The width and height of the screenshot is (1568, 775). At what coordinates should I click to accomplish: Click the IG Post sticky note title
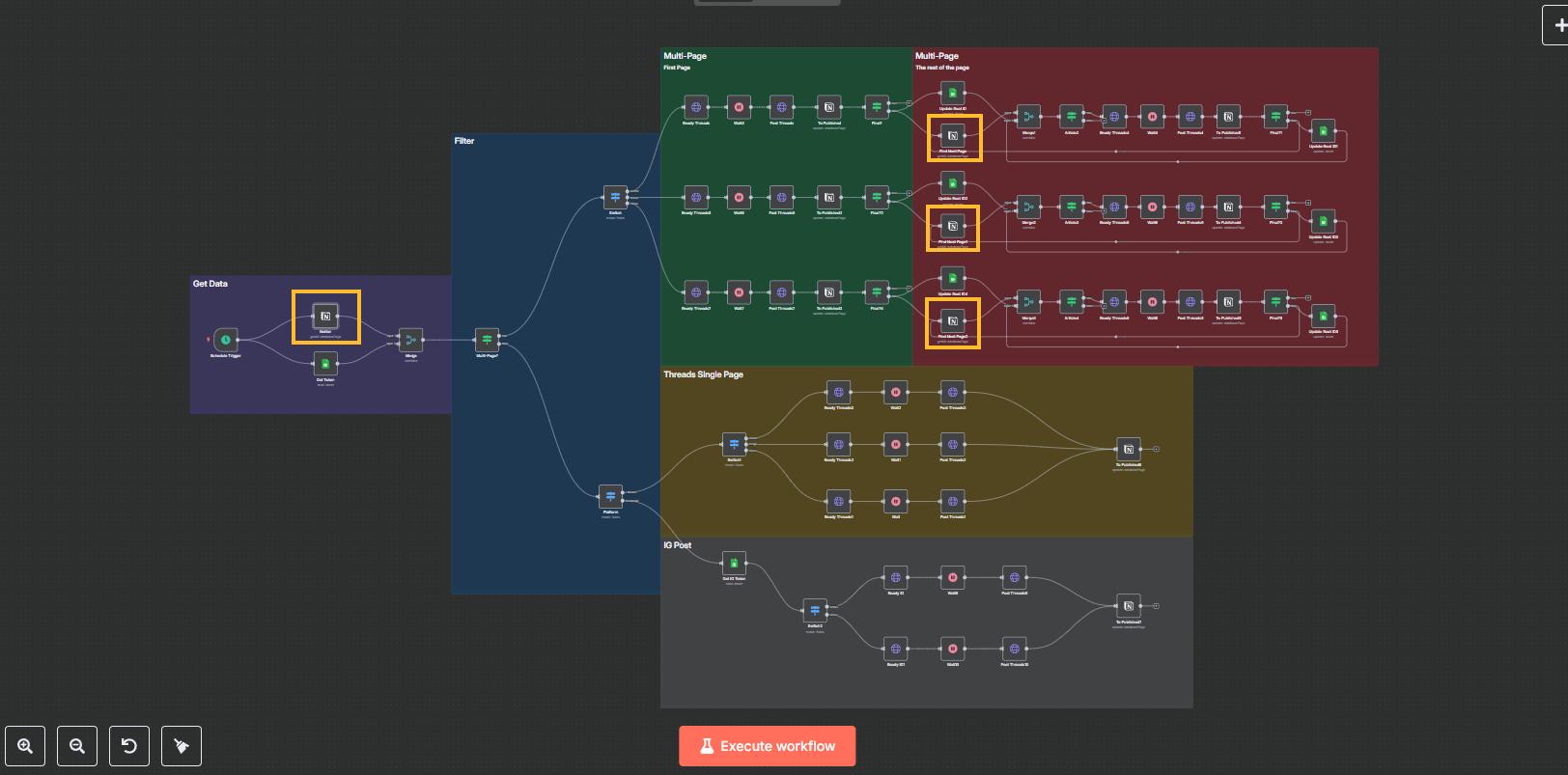(x=677, y=545)
